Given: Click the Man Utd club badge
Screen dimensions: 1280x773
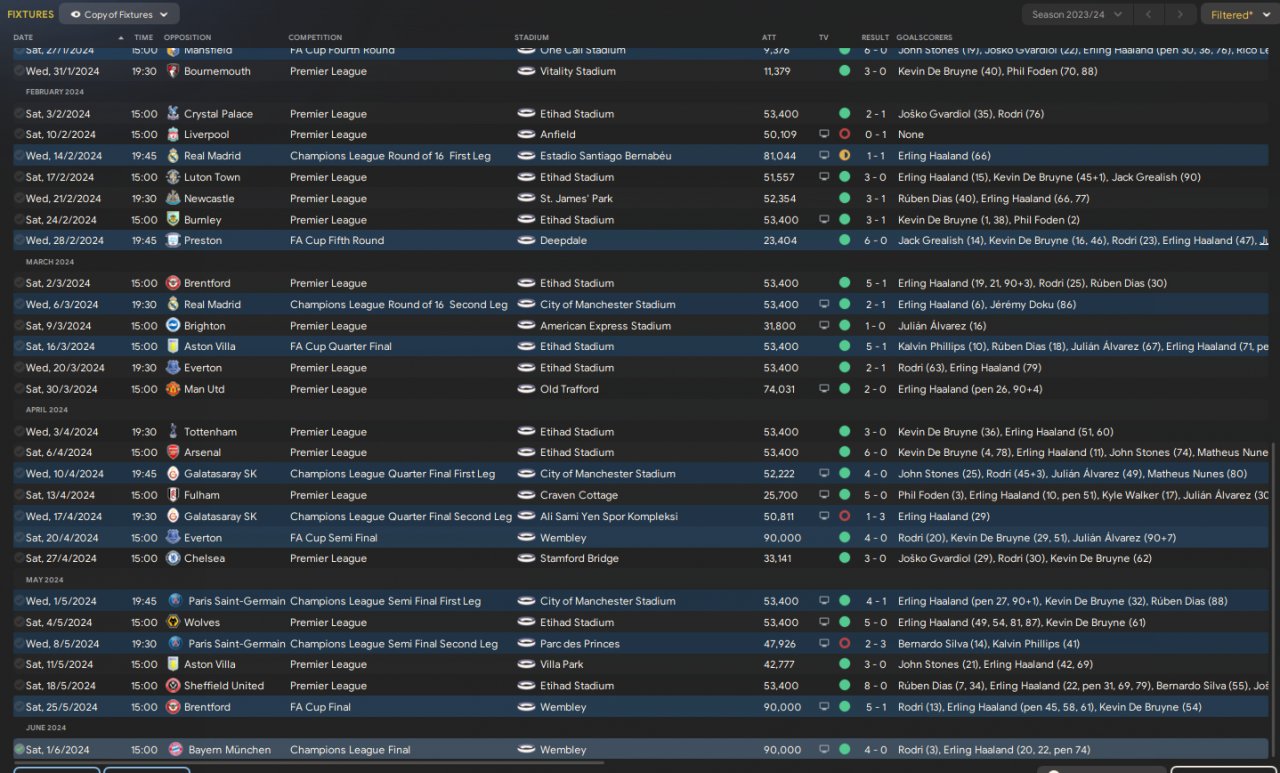Looking at the screenshot, I should pos(173,389).
